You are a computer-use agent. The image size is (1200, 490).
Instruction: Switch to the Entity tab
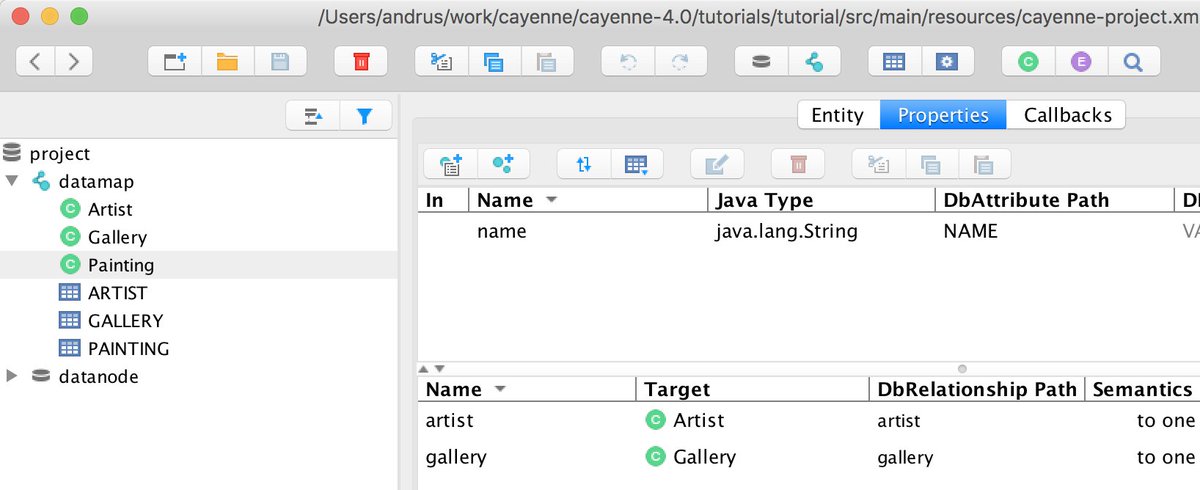click(838, 115)
